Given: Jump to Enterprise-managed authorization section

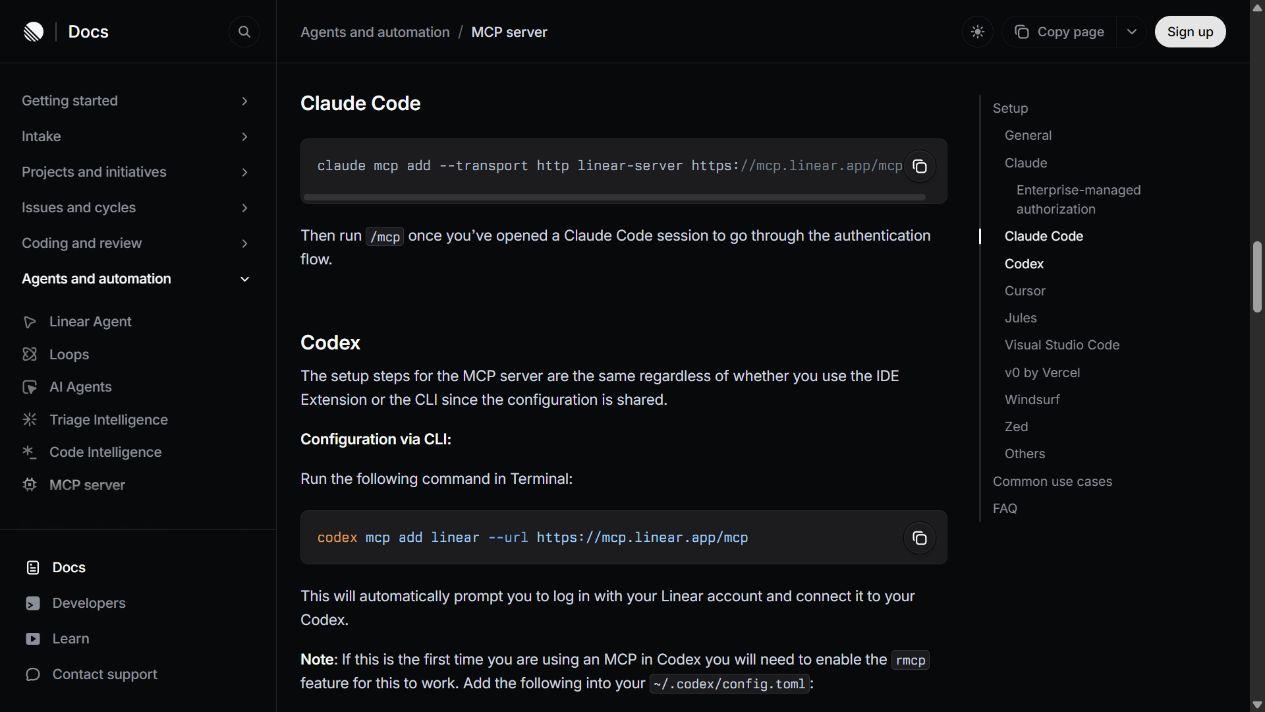Looking at the screenshot, I should pos(1078,199).
